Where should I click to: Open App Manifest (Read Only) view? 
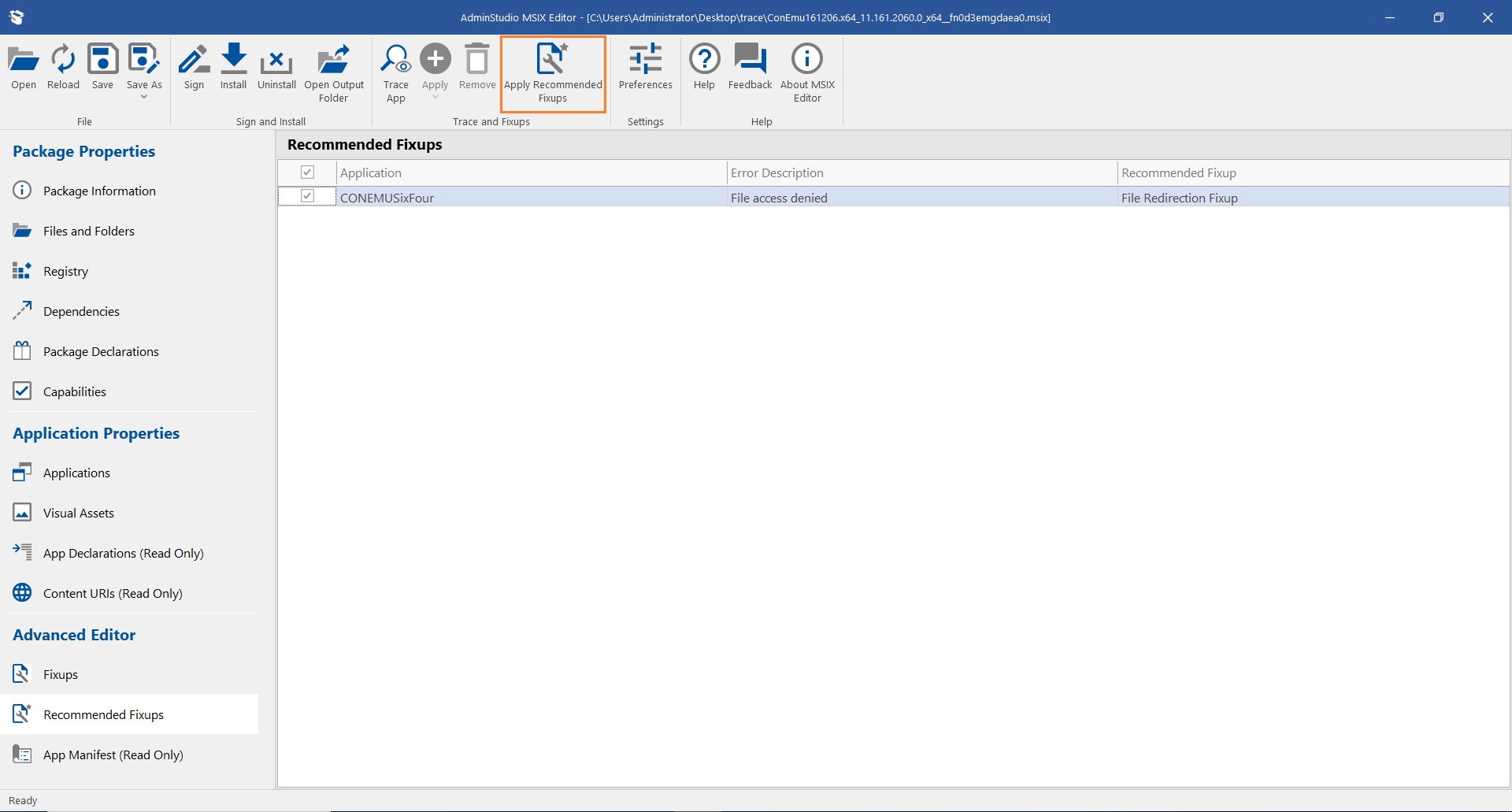(113, 755)
